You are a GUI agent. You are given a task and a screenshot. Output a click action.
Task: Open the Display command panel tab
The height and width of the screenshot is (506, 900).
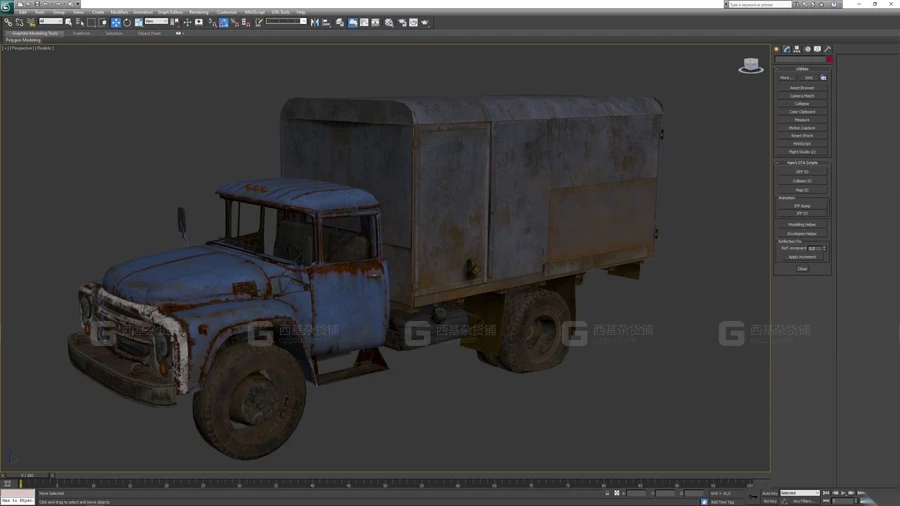817,49
